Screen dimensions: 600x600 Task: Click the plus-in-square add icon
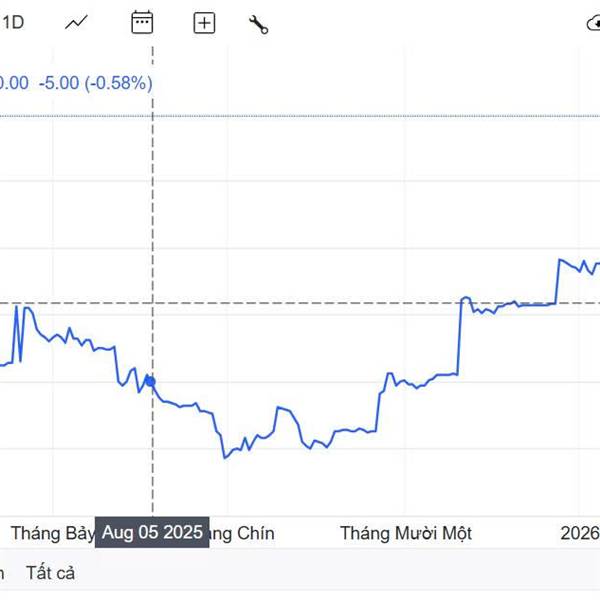[x=204, y=23]
